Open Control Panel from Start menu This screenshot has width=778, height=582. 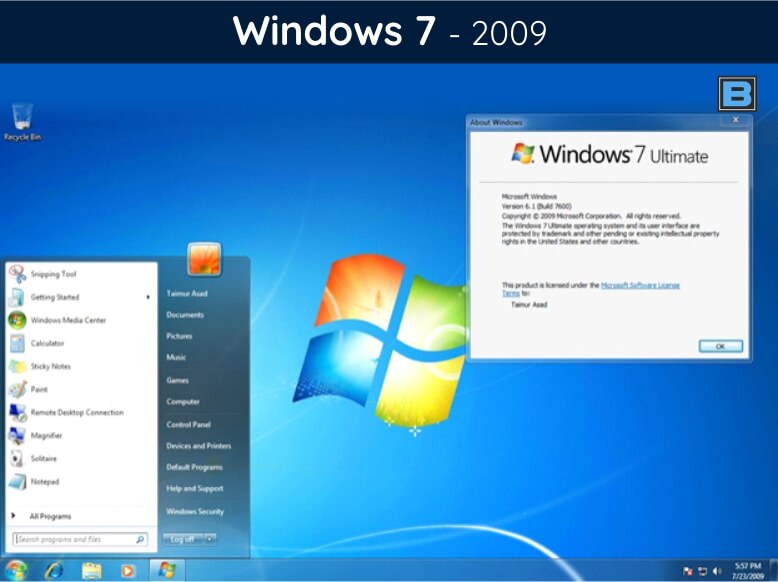(189, 425)
